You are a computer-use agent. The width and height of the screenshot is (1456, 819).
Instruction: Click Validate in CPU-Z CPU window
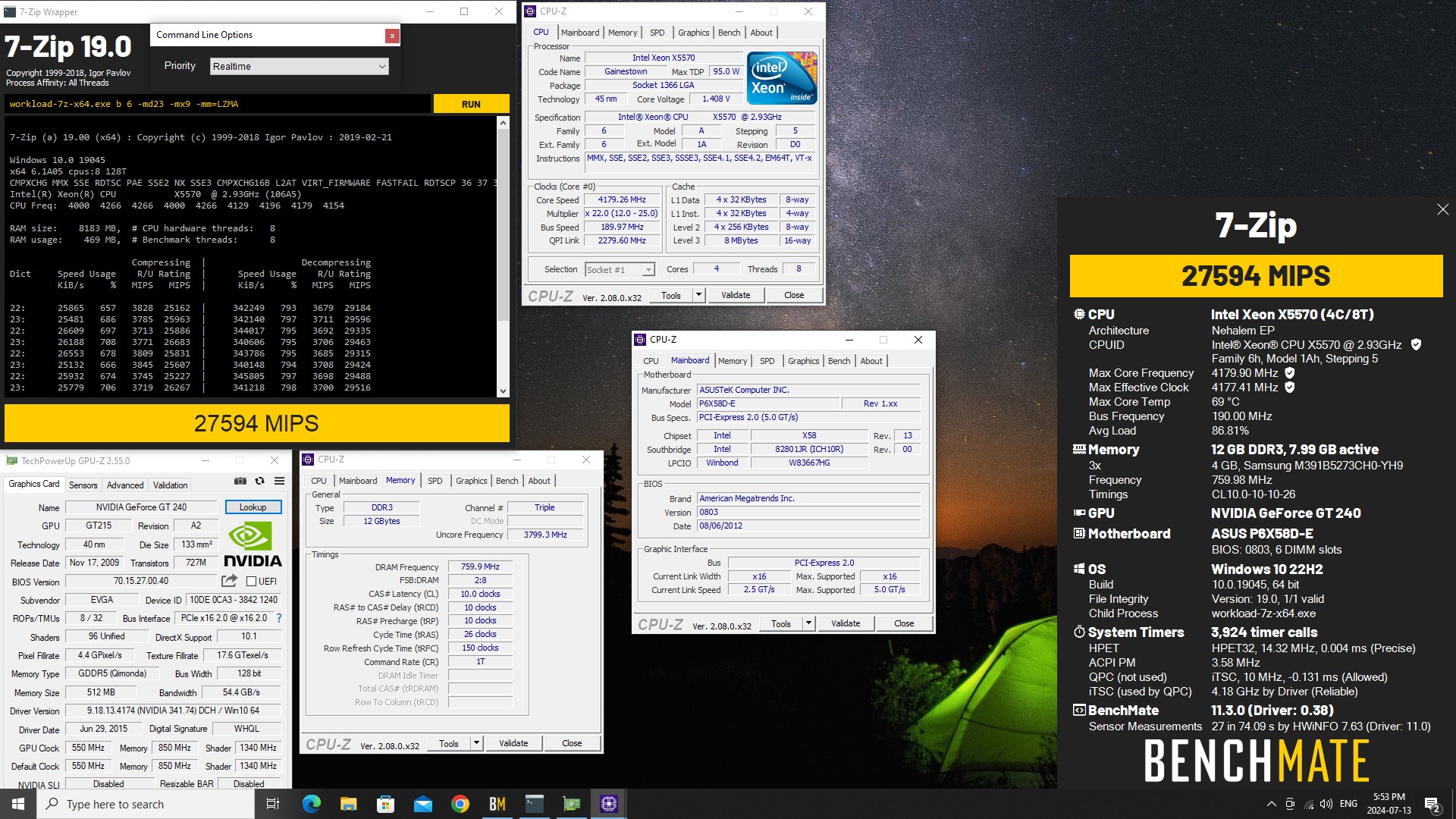pyautogui.click(x=736, y=295)
